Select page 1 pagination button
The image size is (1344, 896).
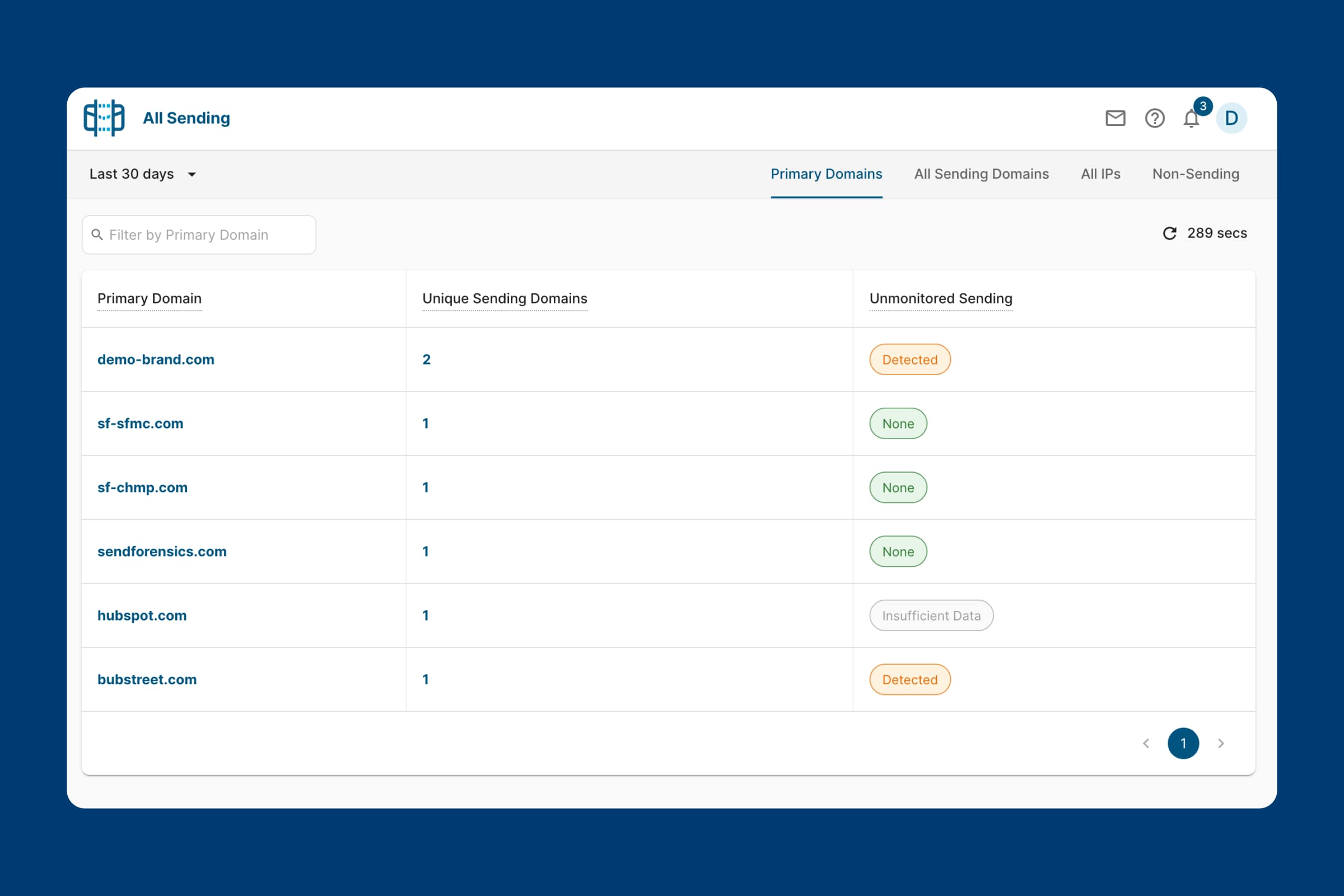tap(1183, 744)
